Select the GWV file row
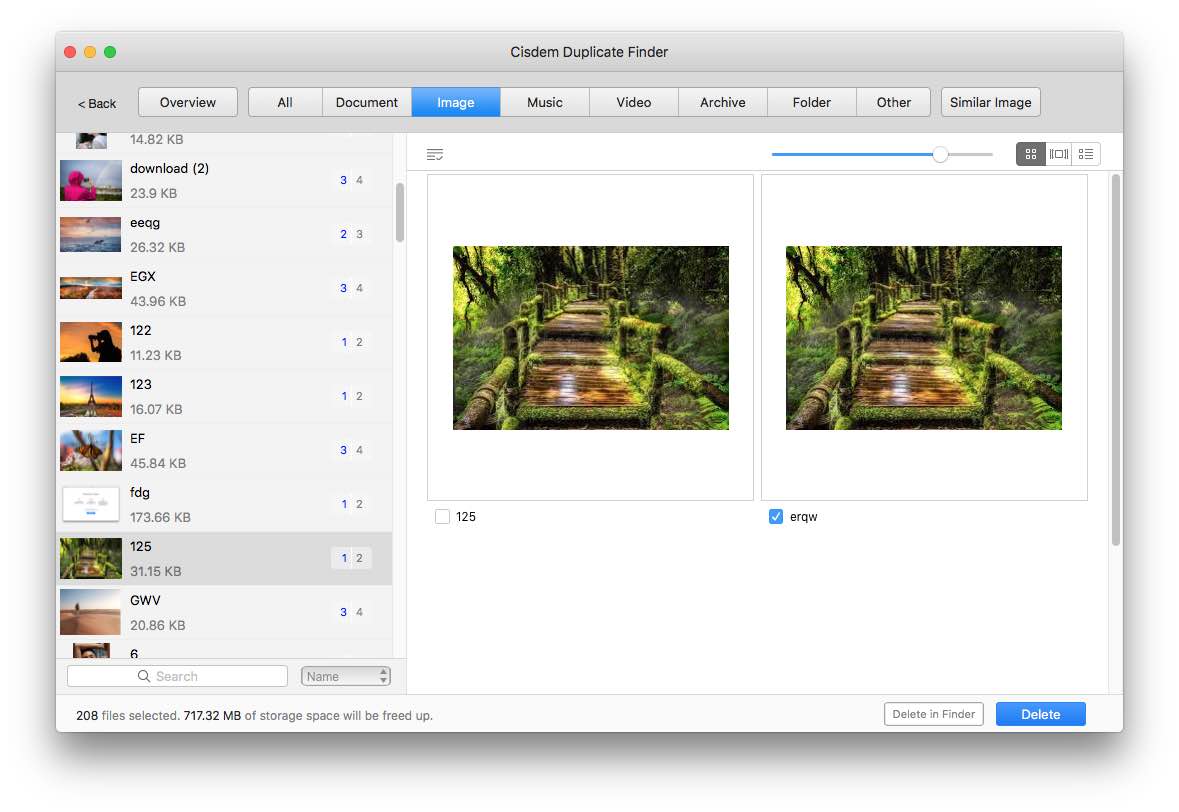Viewport: 1179px width, 812px height. (x=224, y=613)
